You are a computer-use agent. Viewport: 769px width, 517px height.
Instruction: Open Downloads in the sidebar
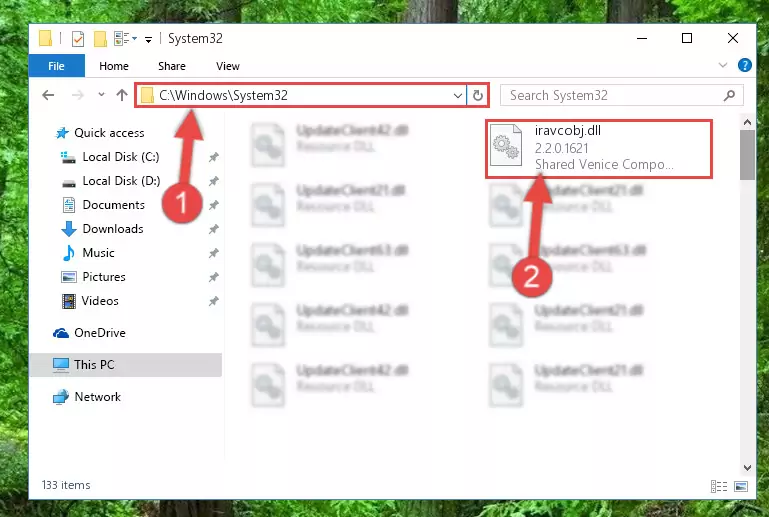coord(103,229)
